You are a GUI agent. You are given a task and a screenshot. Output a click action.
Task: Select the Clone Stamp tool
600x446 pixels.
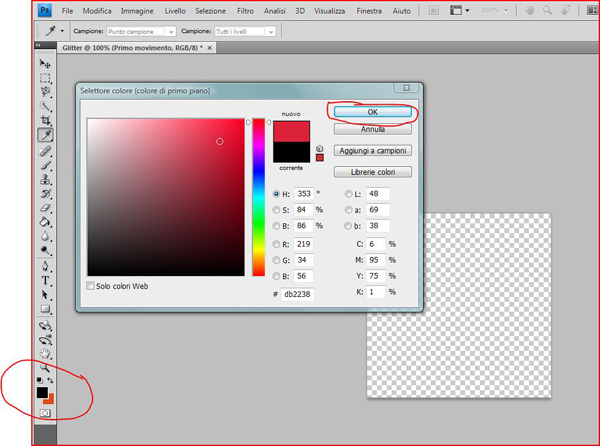click(45, 179)
